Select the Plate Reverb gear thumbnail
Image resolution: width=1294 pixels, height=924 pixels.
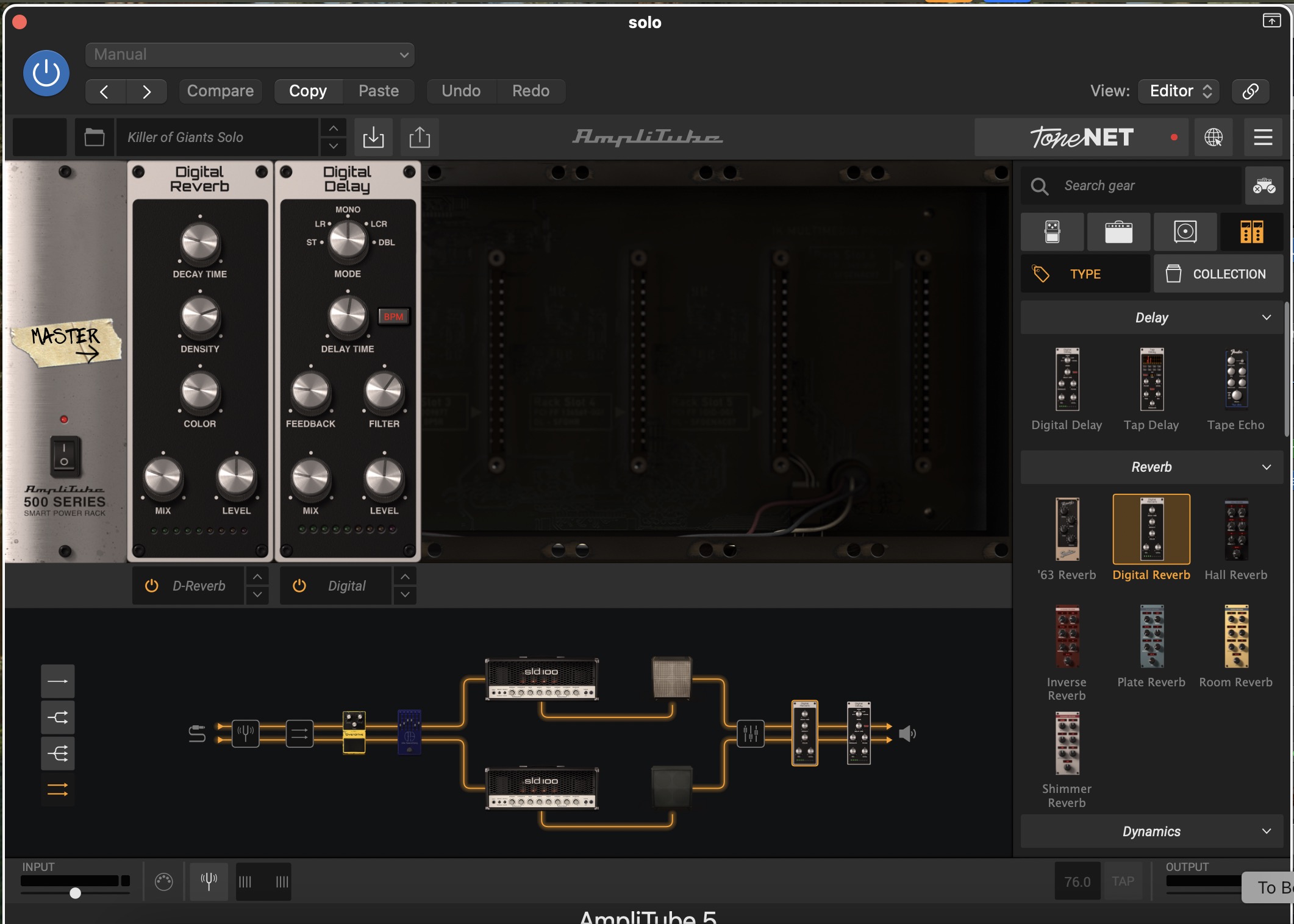1152,636
